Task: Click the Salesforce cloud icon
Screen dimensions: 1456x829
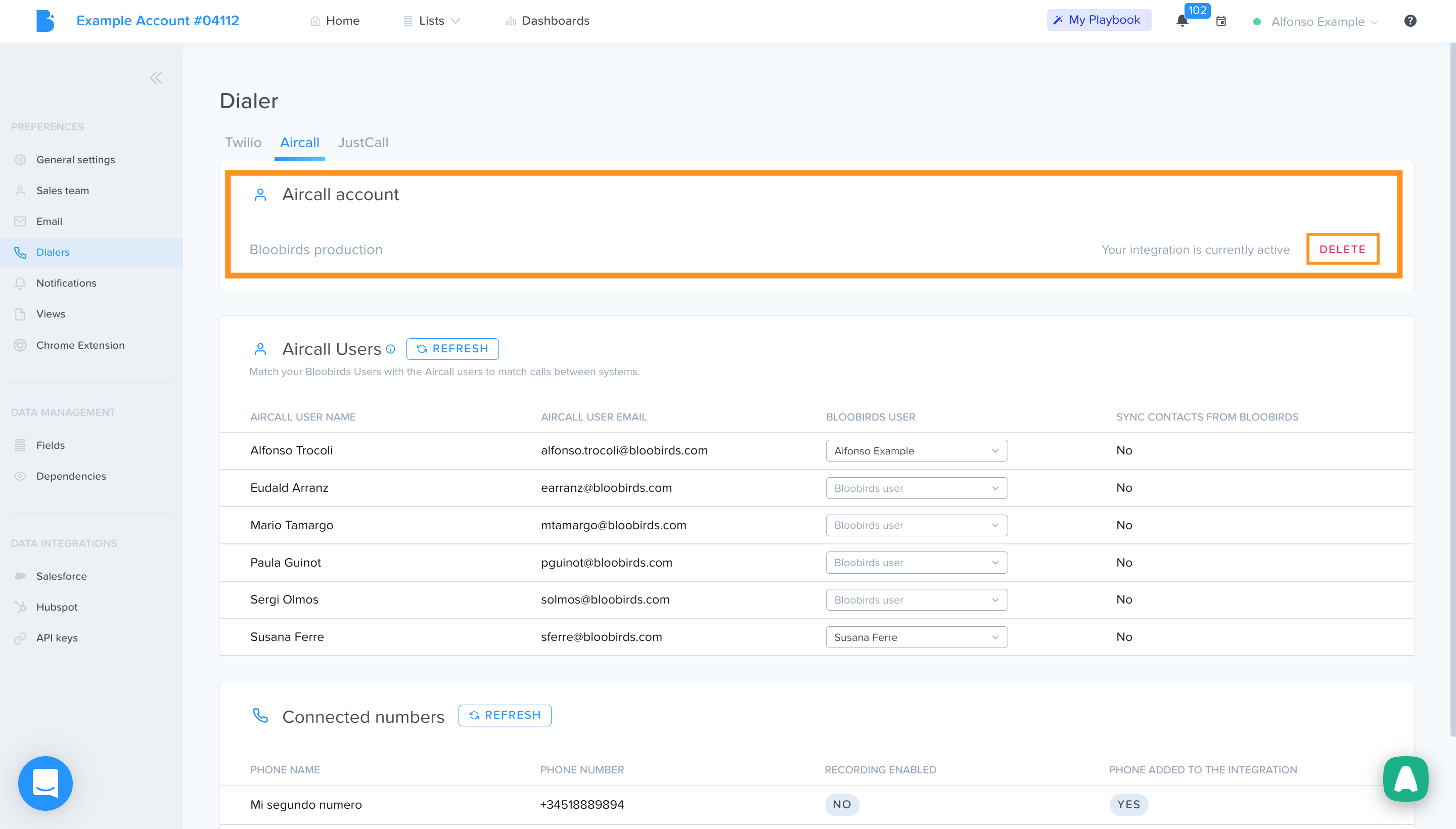Action: point(21,576)
